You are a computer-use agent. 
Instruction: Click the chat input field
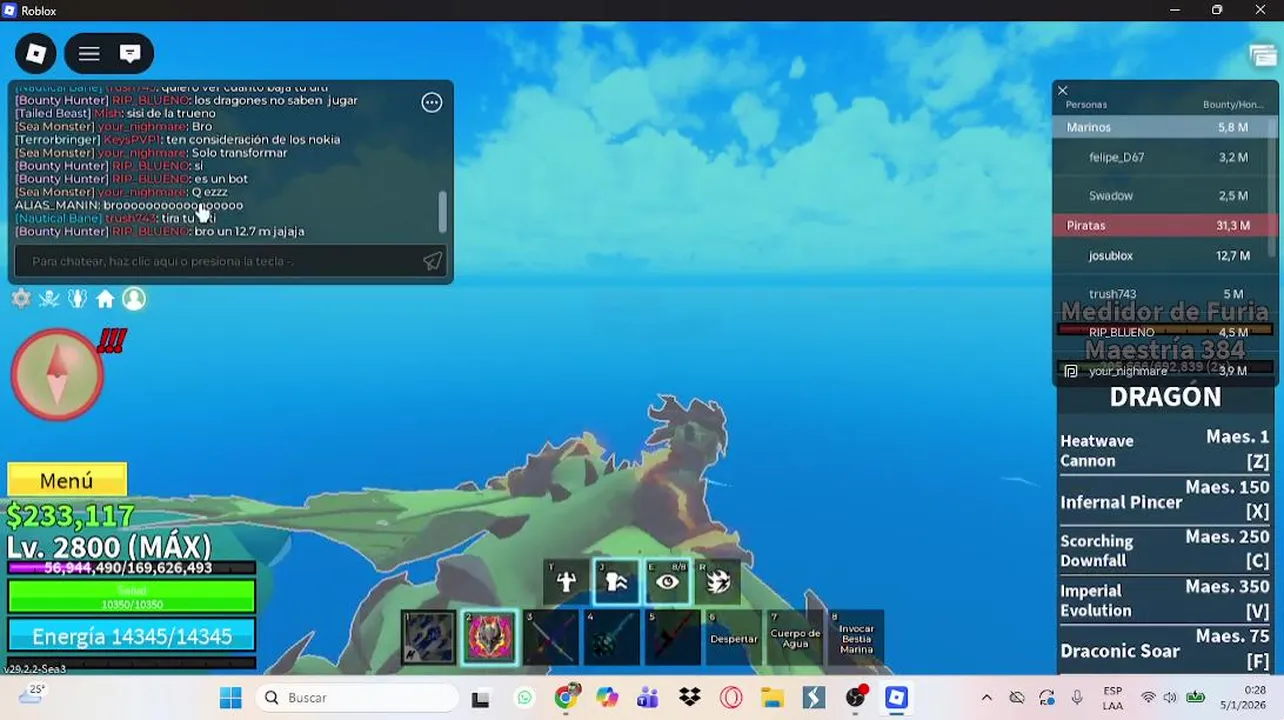pyautogui.click(x=232, y=261)
